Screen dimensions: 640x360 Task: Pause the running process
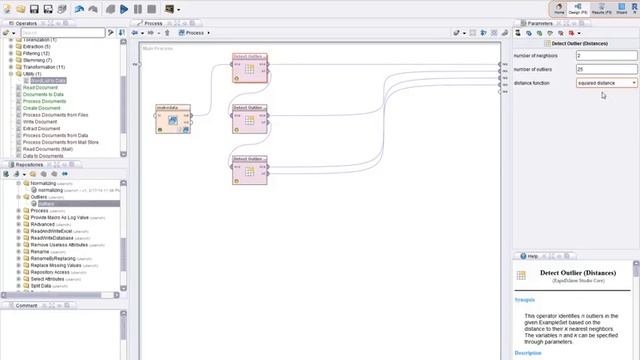click(x=138, y=9)
